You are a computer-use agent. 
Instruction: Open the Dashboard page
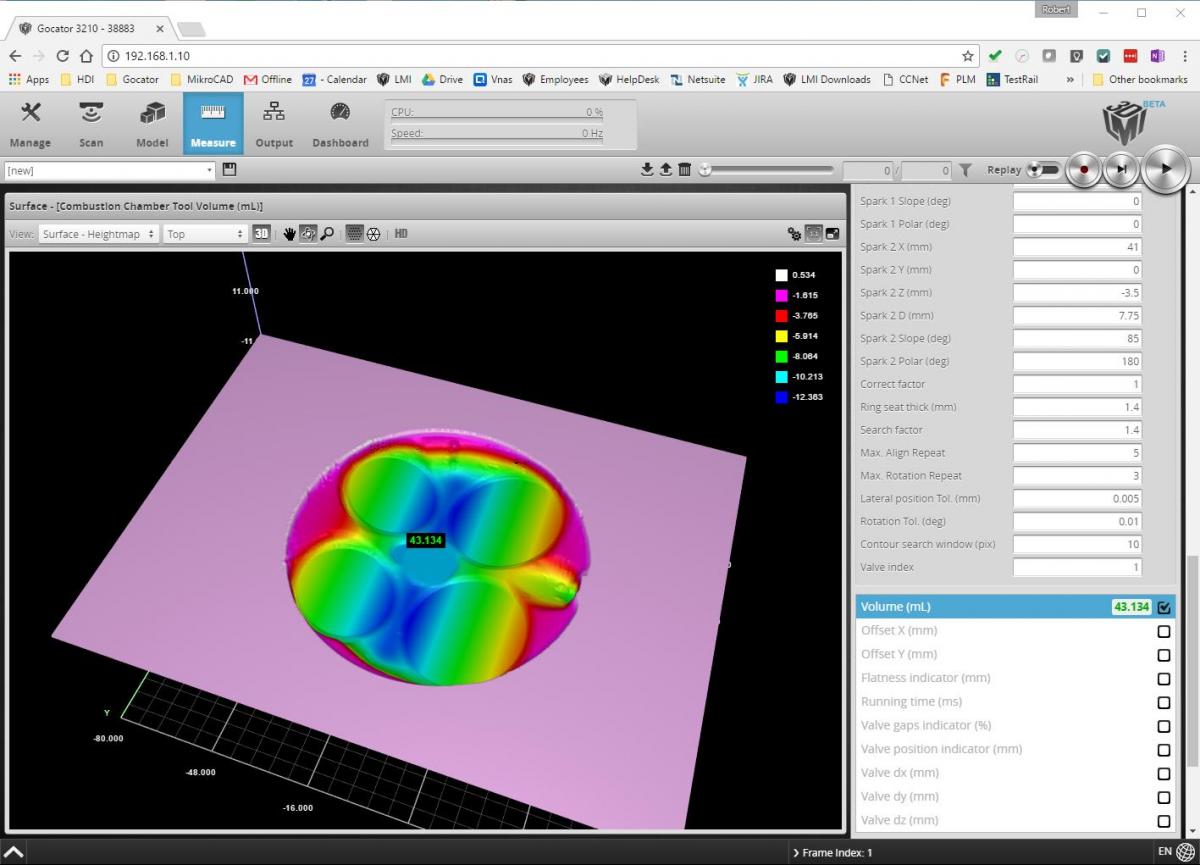click(340, 124)
